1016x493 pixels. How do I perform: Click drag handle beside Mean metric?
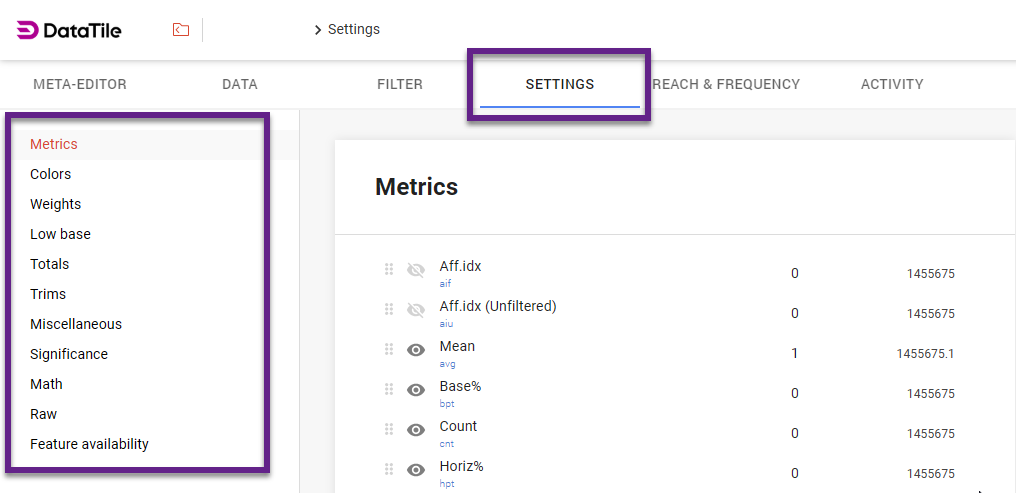pos(389,349)
